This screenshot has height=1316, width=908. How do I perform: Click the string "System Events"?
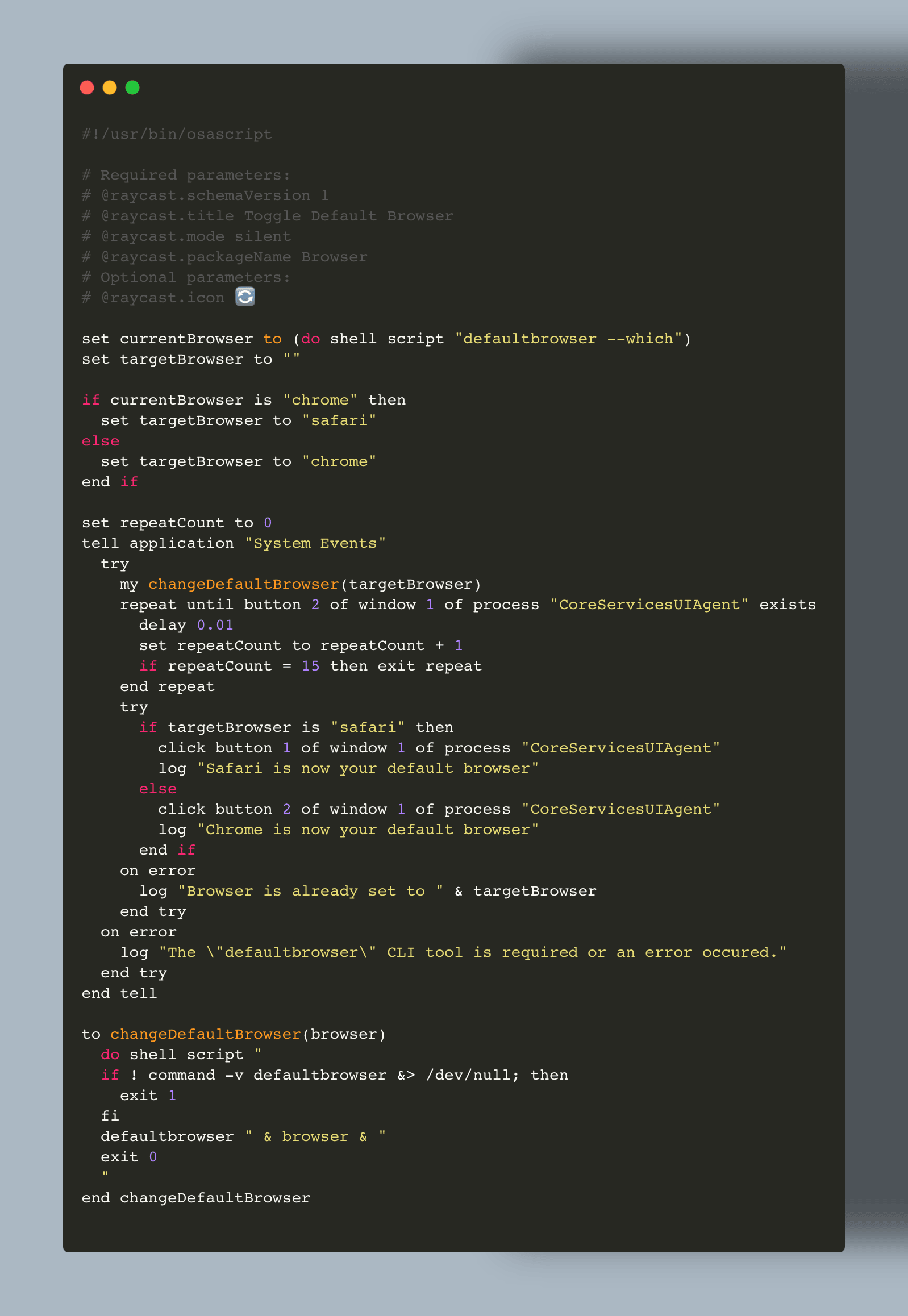[x=315, y=544]
